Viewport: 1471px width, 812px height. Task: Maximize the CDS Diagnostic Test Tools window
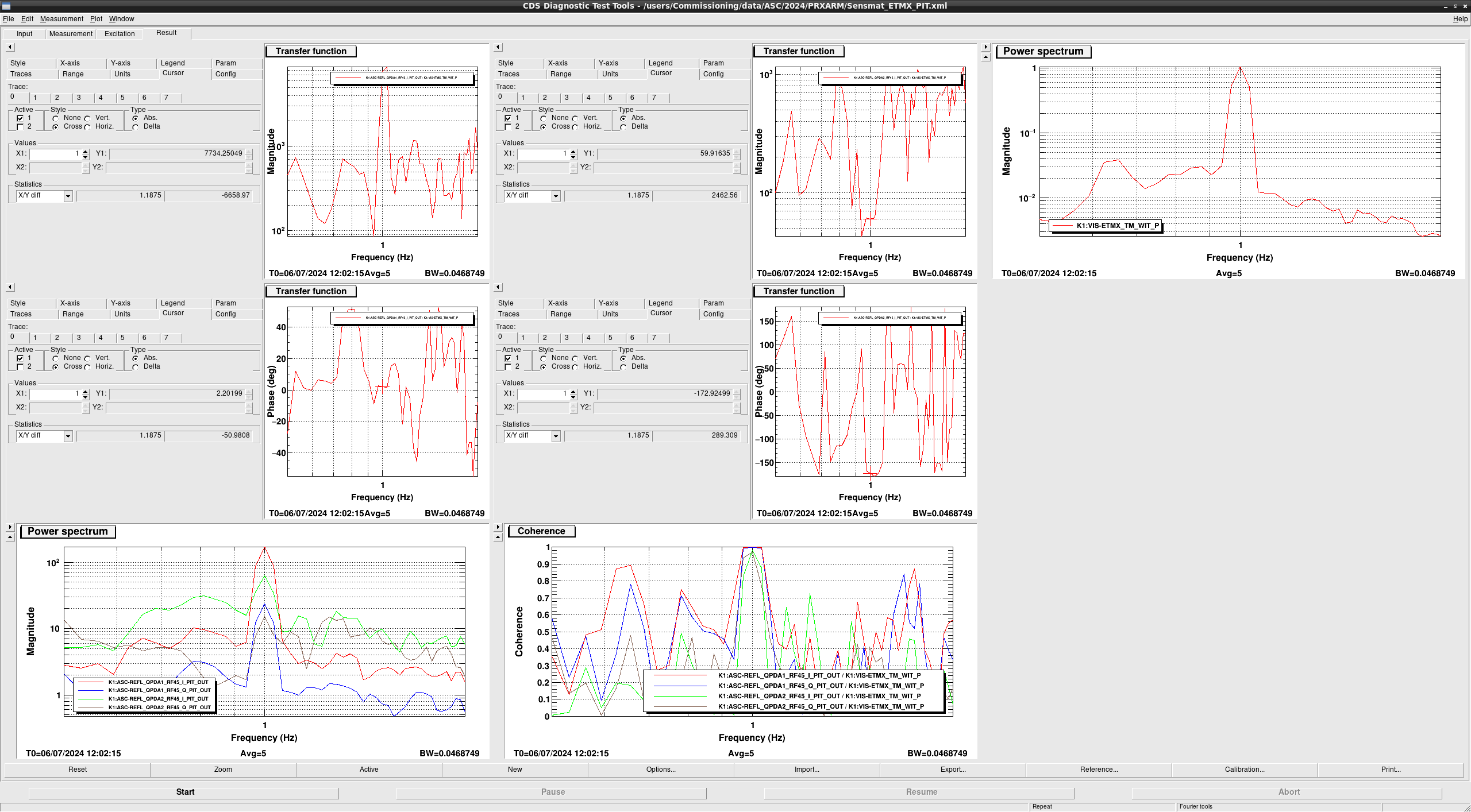pyautogui.click(x=1455, y=6)
